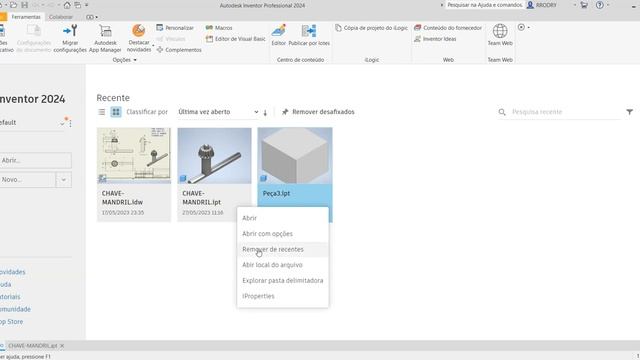640x360 pixels.
Task: Toggle sort direction arrow
Action: (x=265, y=112)
